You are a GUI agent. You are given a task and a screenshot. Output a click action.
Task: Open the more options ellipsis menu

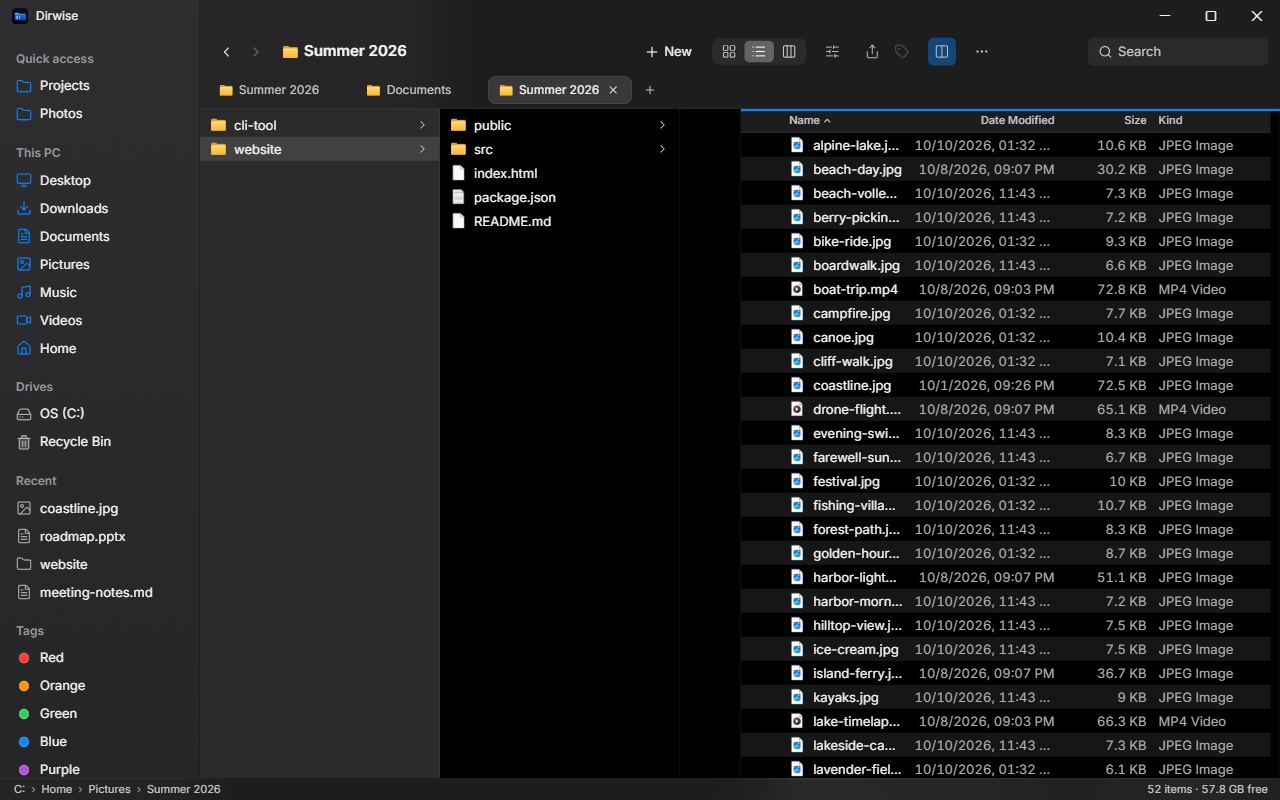coord(982,52)
